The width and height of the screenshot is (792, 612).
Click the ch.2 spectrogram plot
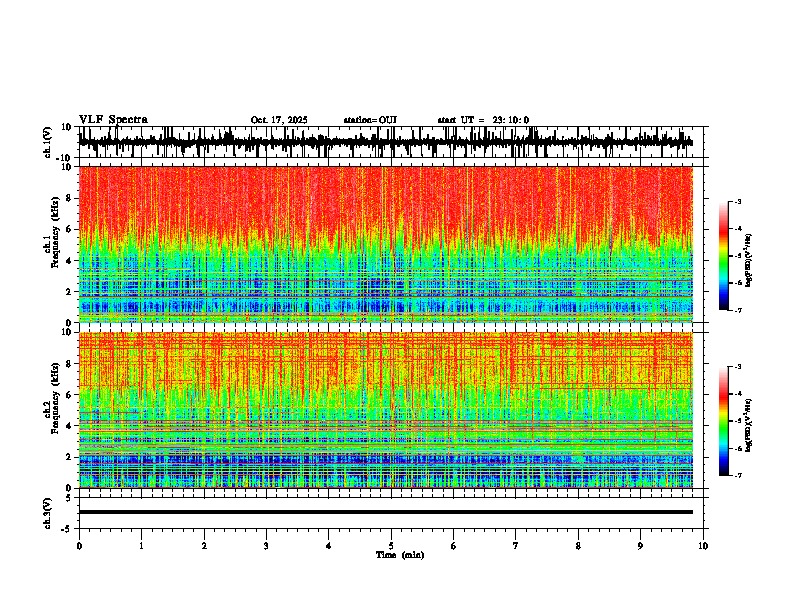[x=385, y=410]
